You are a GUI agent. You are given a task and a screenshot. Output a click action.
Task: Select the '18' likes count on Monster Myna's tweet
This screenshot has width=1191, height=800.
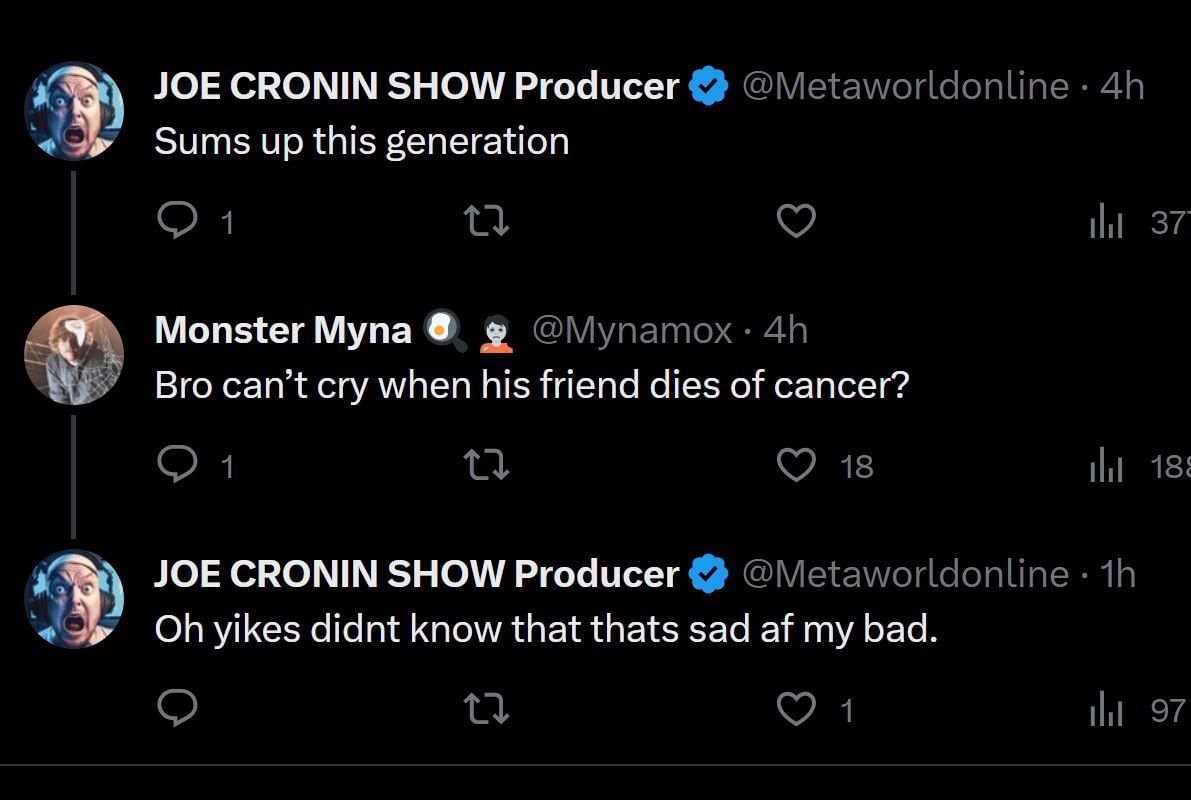[x=857, y=466]
